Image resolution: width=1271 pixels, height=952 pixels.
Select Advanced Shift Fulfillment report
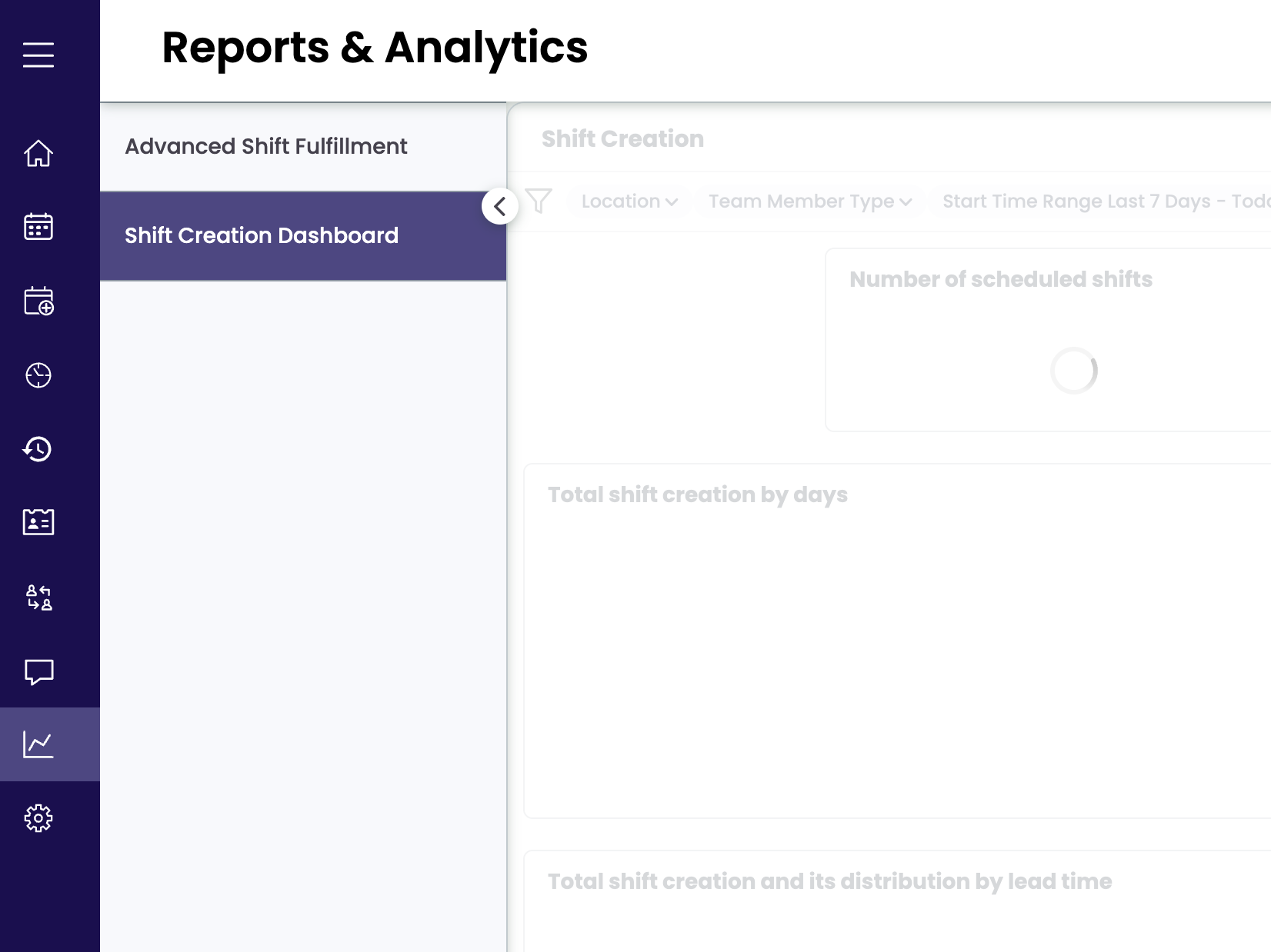click(266, 146)
